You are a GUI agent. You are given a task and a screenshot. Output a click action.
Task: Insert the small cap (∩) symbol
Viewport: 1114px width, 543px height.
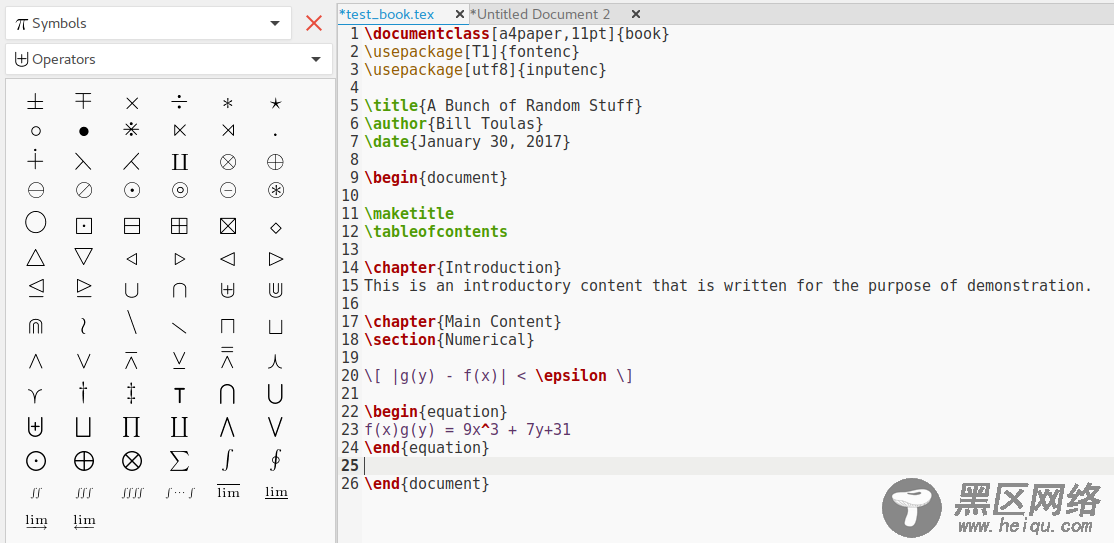(180, 290)
